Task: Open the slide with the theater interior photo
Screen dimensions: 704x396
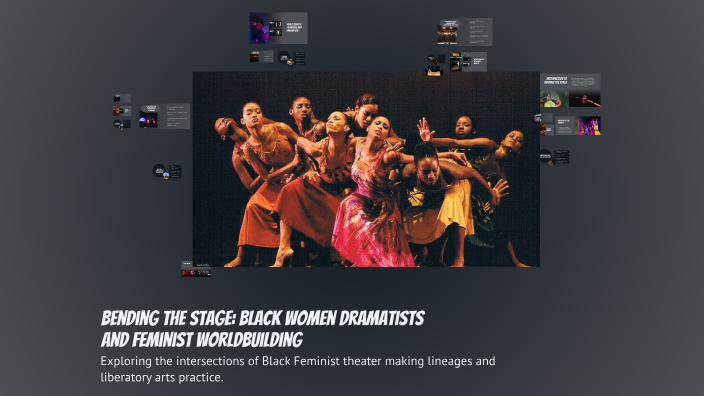Action: [465, 31]
